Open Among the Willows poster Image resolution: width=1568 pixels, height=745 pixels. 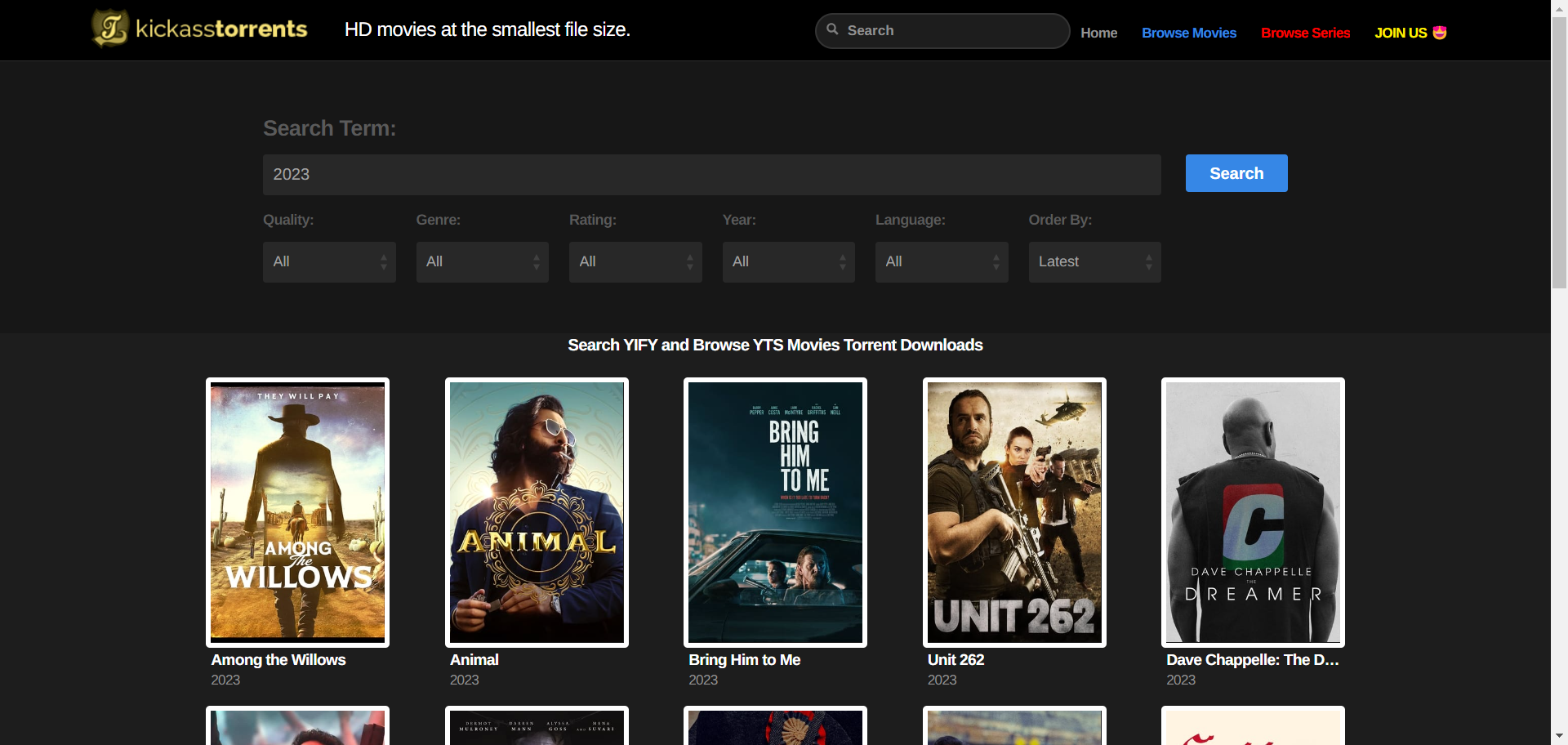click(297, 512)
